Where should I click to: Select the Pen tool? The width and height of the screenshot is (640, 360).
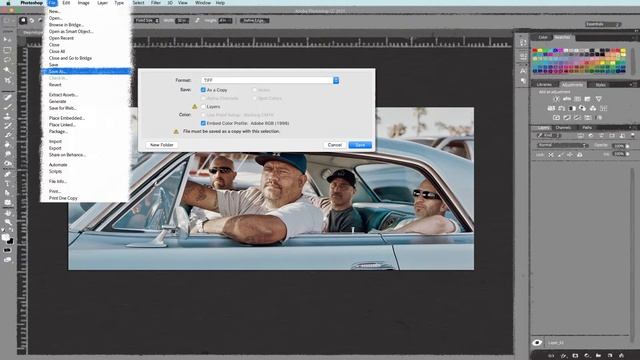coord(7,174)
